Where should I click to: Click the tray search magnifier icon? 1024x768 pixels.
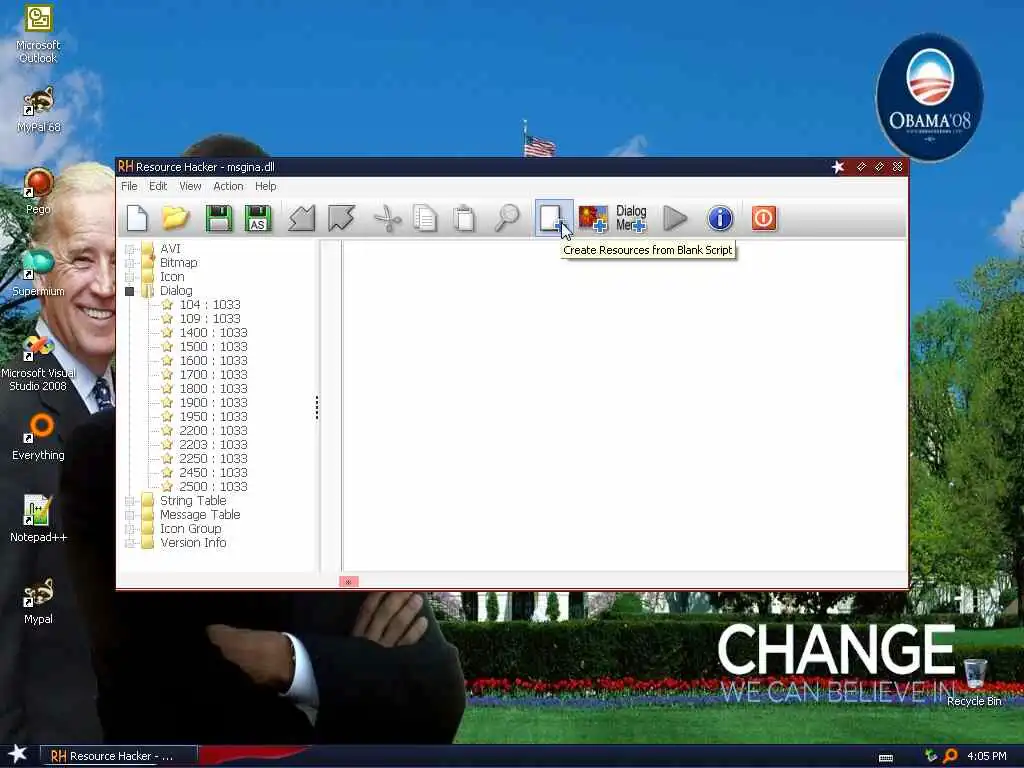pyautogui.click(x=950, y=756)
